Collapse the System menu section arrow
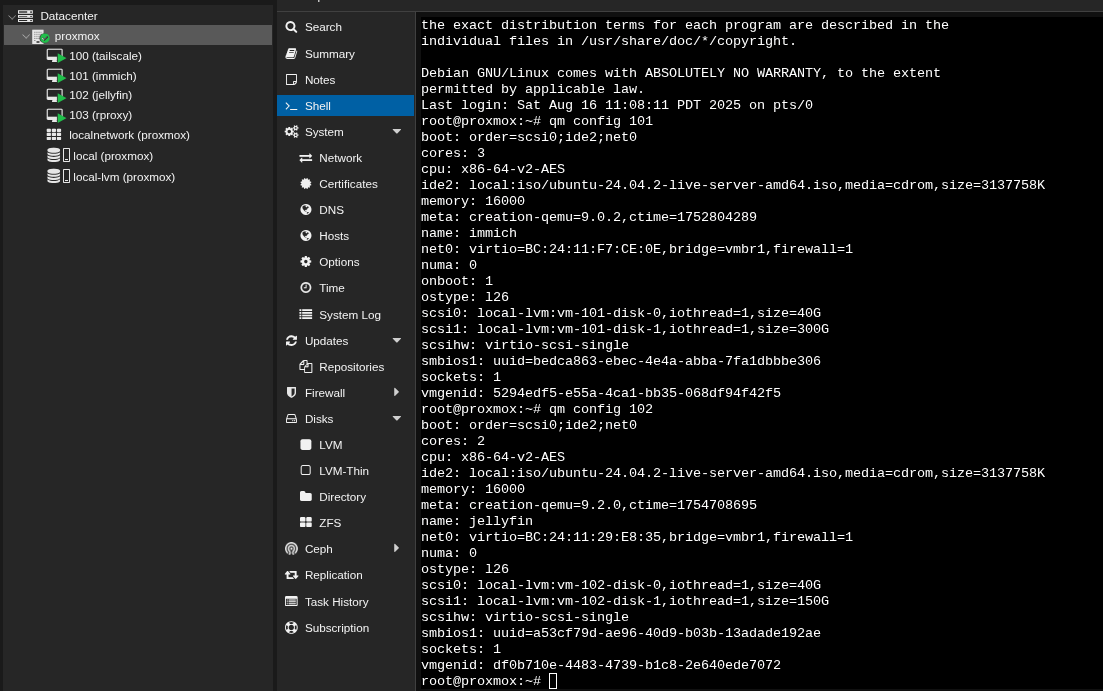This screenshot has height=691, width=1103. point(396,132)
